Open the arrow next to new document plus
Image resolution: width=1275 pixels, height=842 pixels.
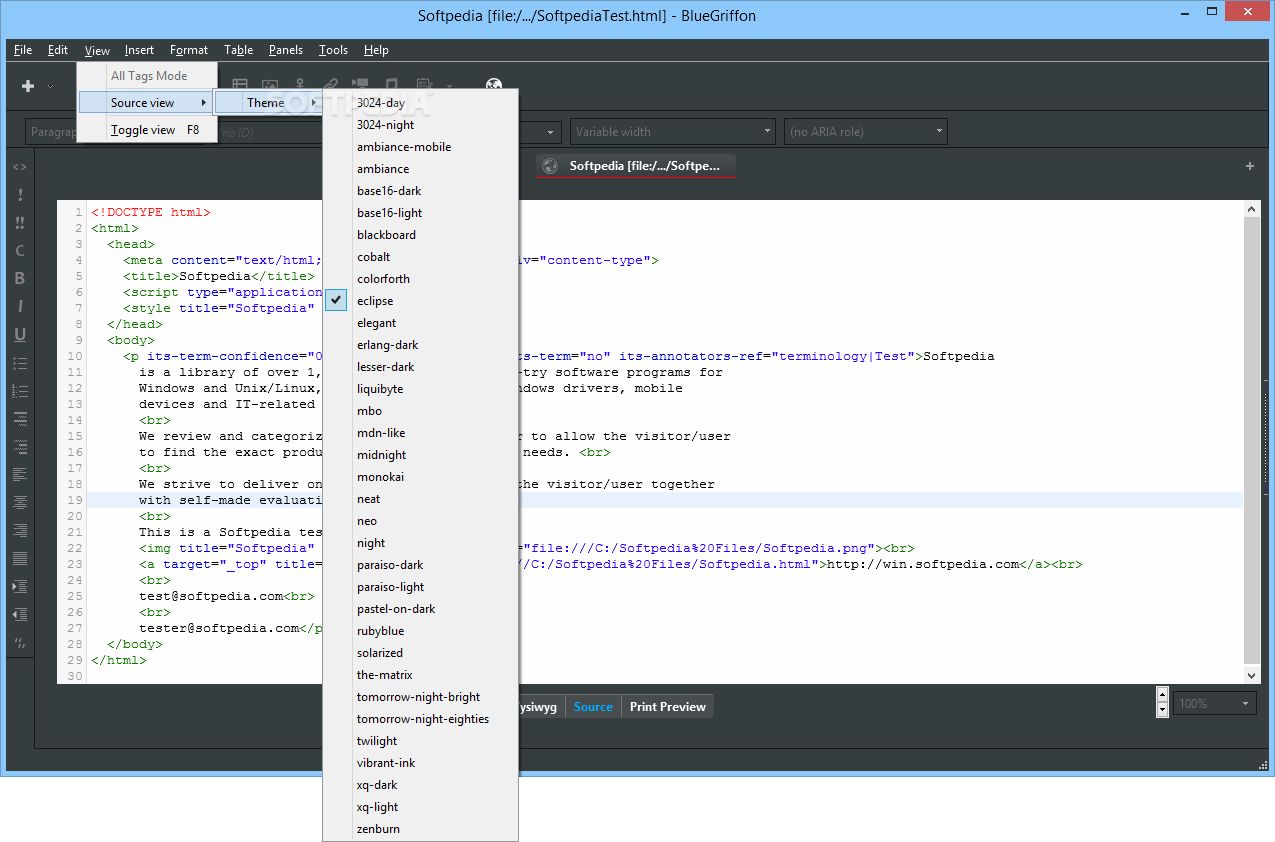(x=51, y=87)
